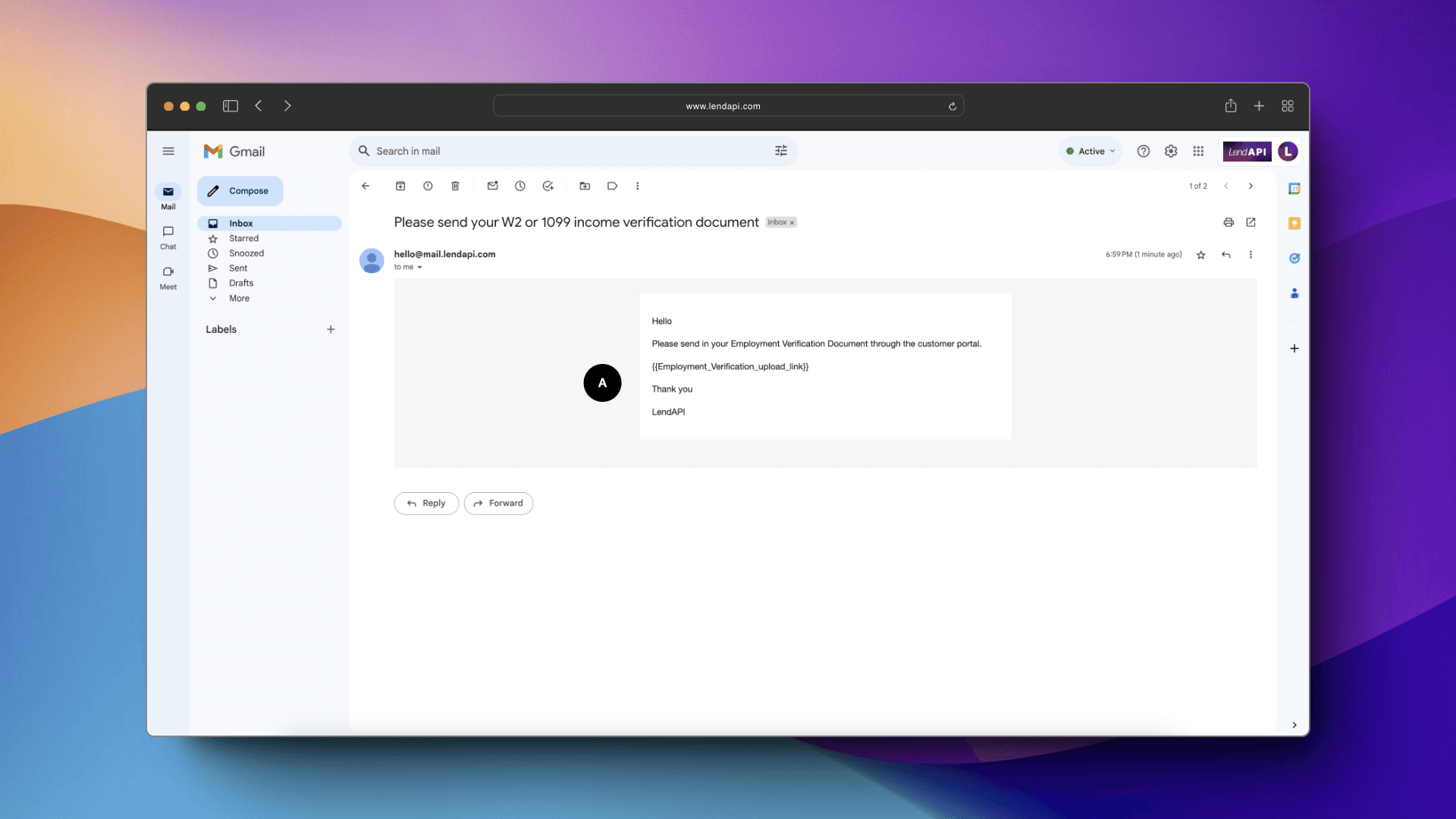Image resolution: width=1456 pixels, height=819 pixels.
Task: Add the email to Tasks
Action: click(548, 186)
